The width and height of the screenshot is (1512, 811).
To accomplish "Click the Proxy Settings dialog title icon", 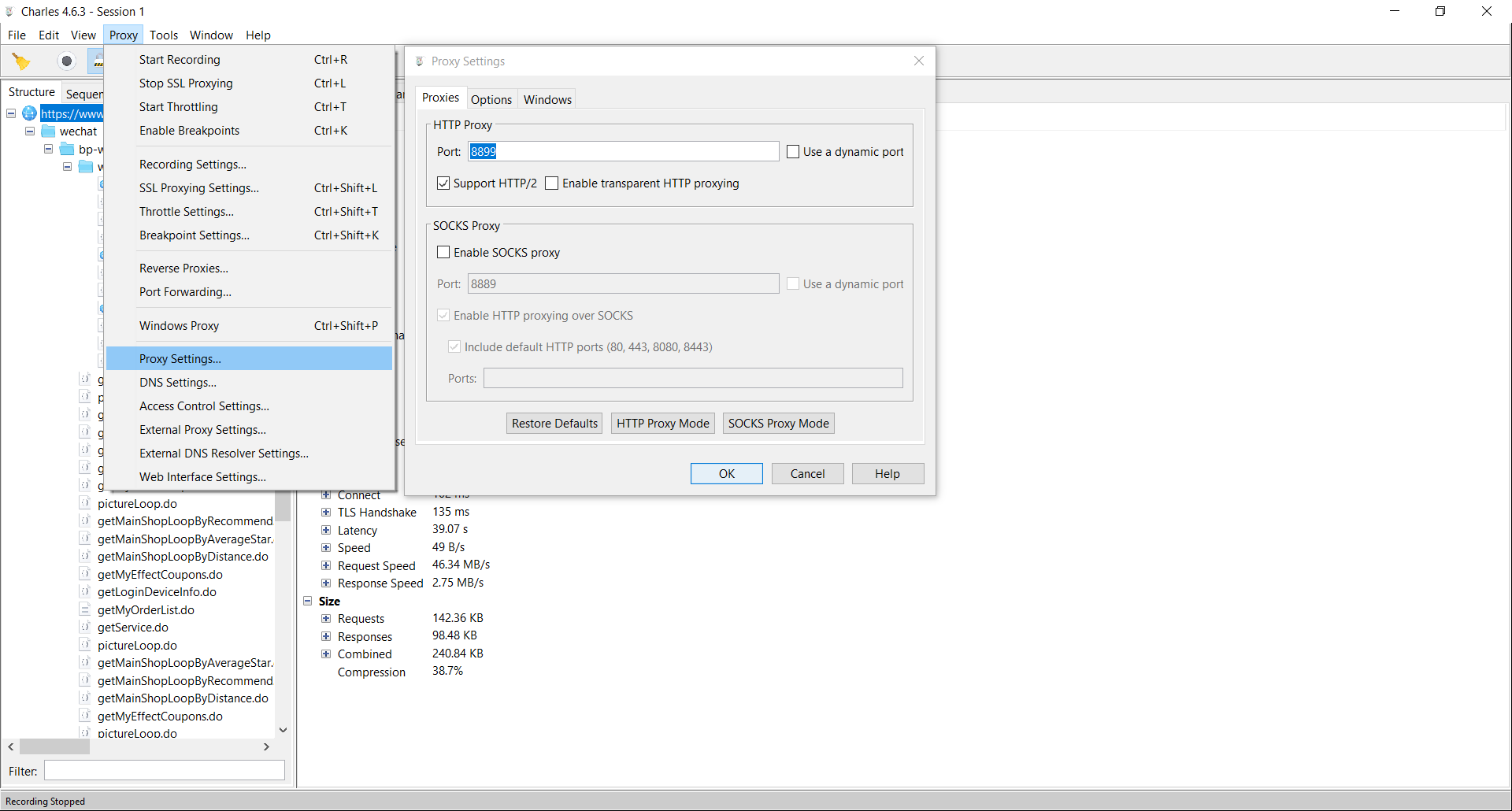I will 420,61.
